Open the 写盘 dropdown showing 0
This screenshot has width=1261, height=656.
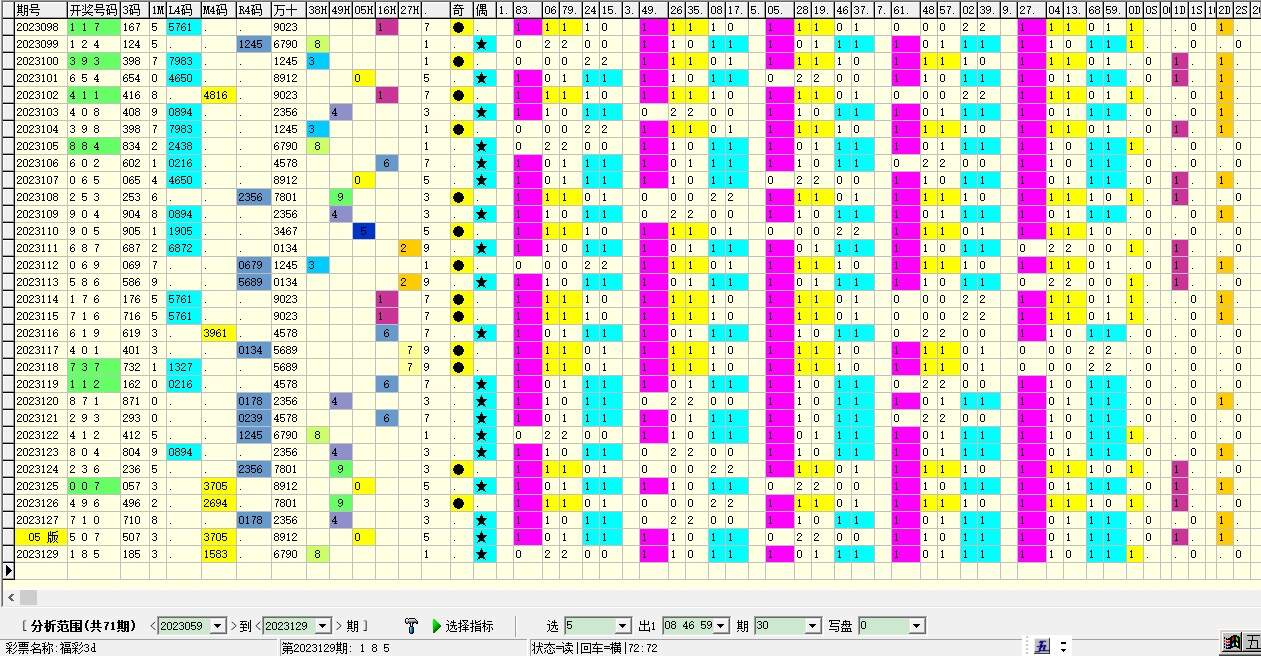coord(915,625)
